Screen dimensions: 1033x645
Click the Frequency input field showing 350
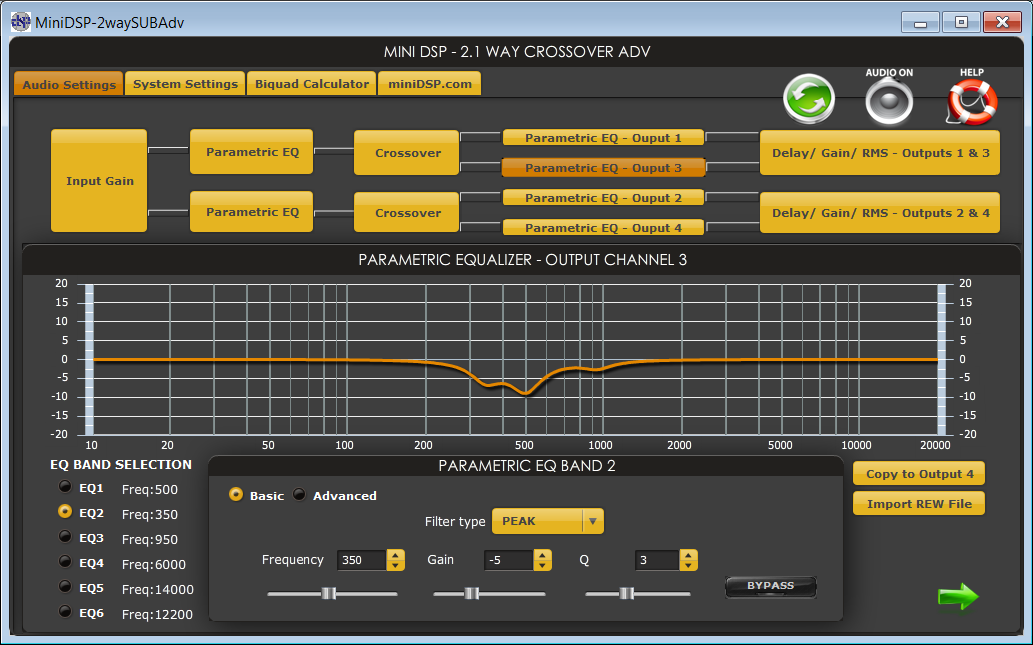(362, 560)
